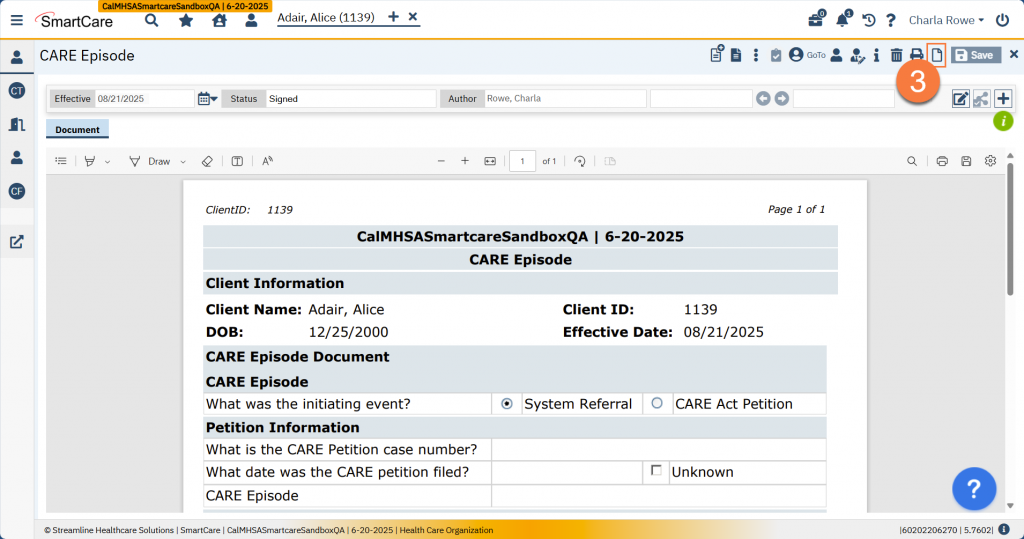The image size is (1024, 539).
Task: Search within the PDF document
Action: (912, 161)
